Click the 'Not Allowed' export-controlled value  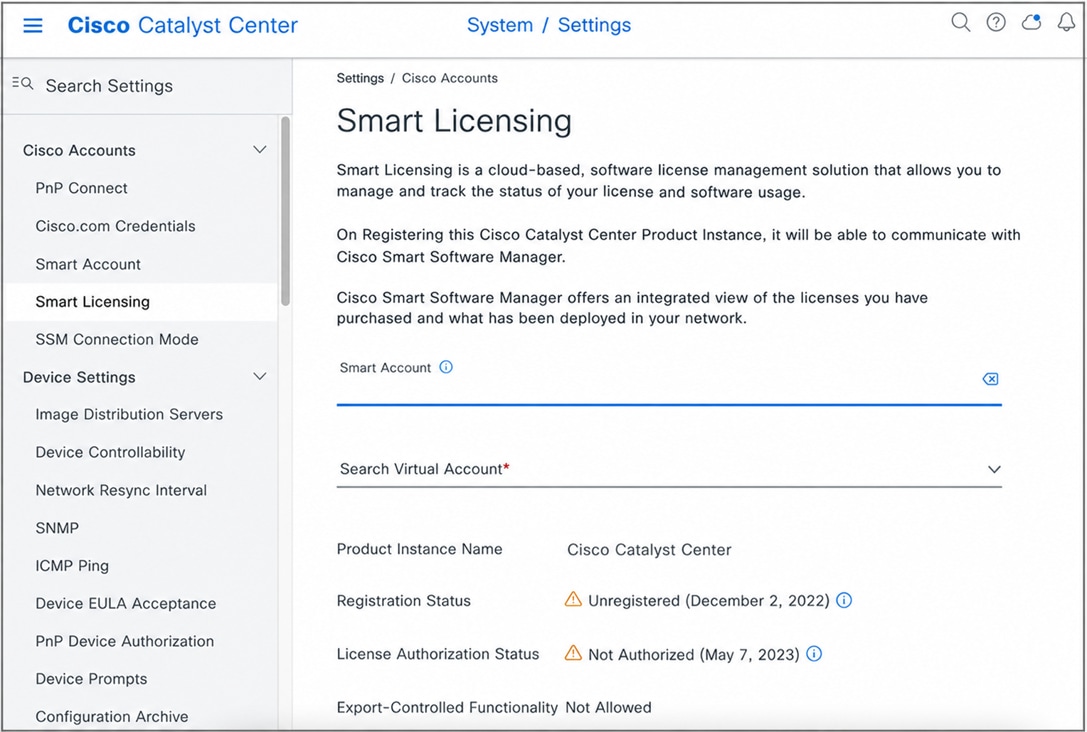[608, 707]
